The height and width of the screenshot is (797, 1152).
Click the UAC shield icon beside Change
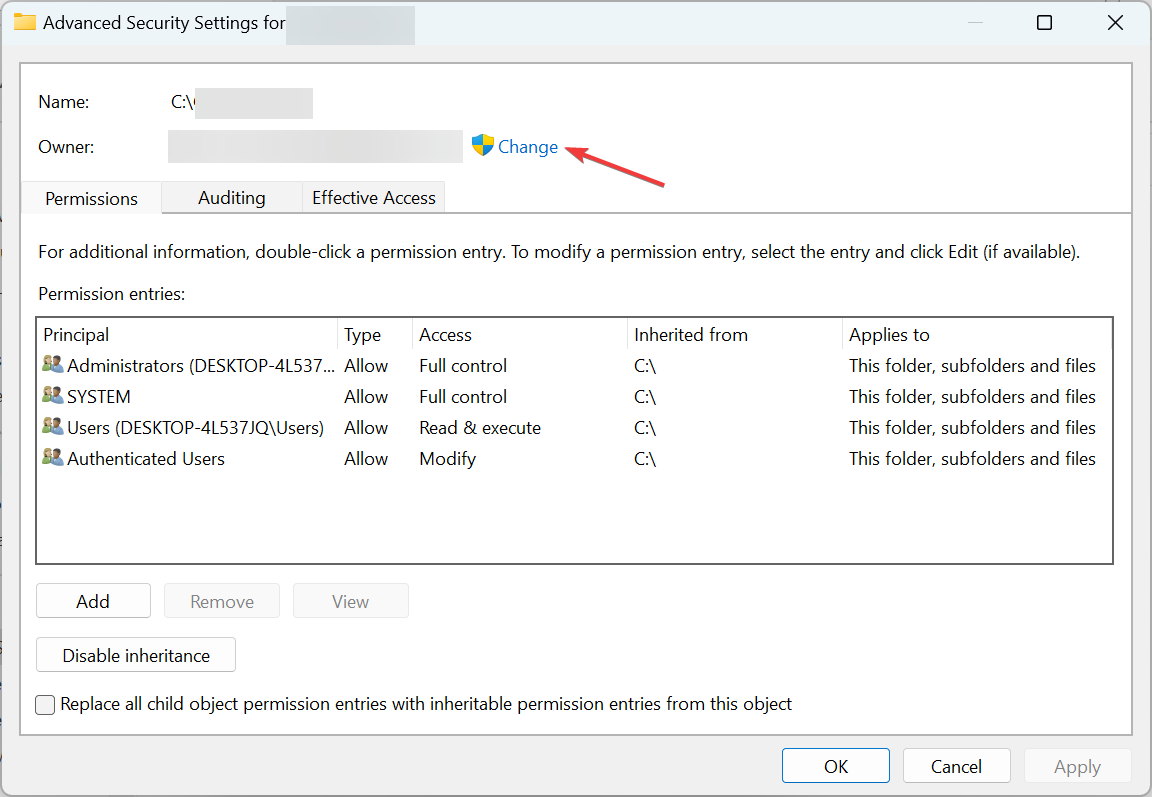tap(483, 146)
